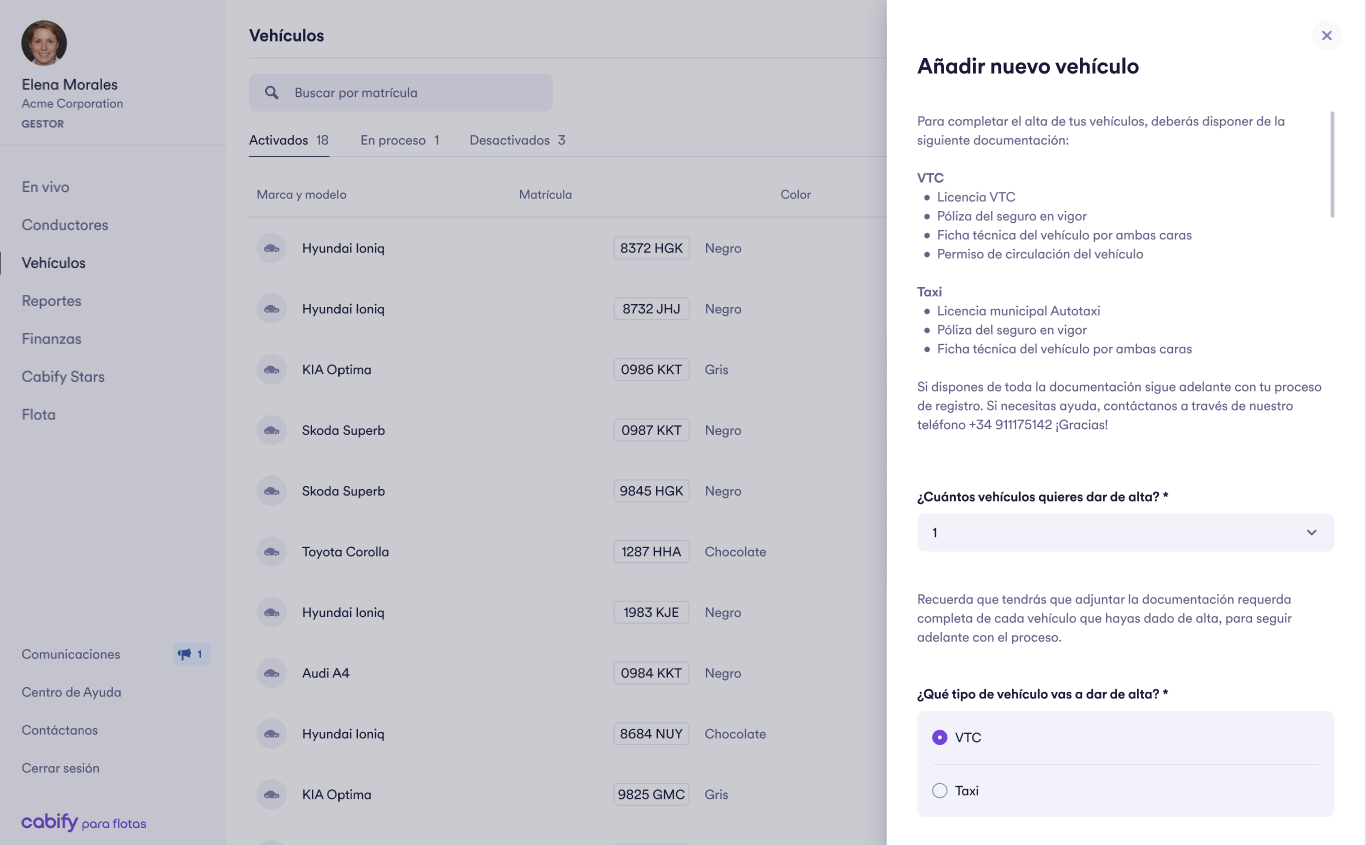Click license plate 8684 NUY
This screenshot has width=1366, height=845.
[x=652, y=734]
